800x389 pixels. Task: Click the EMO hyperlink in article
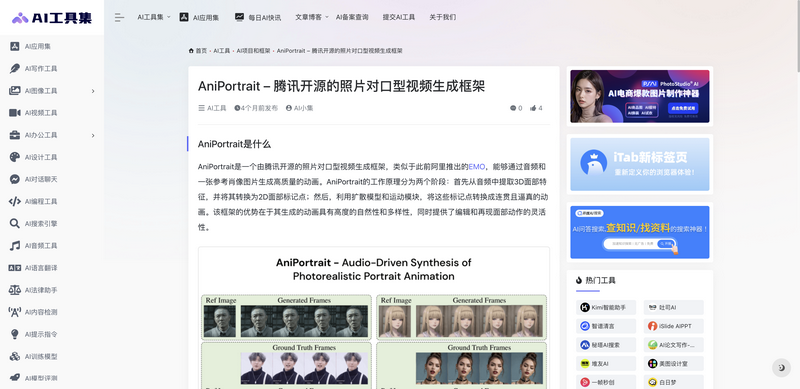pos(477,166)
